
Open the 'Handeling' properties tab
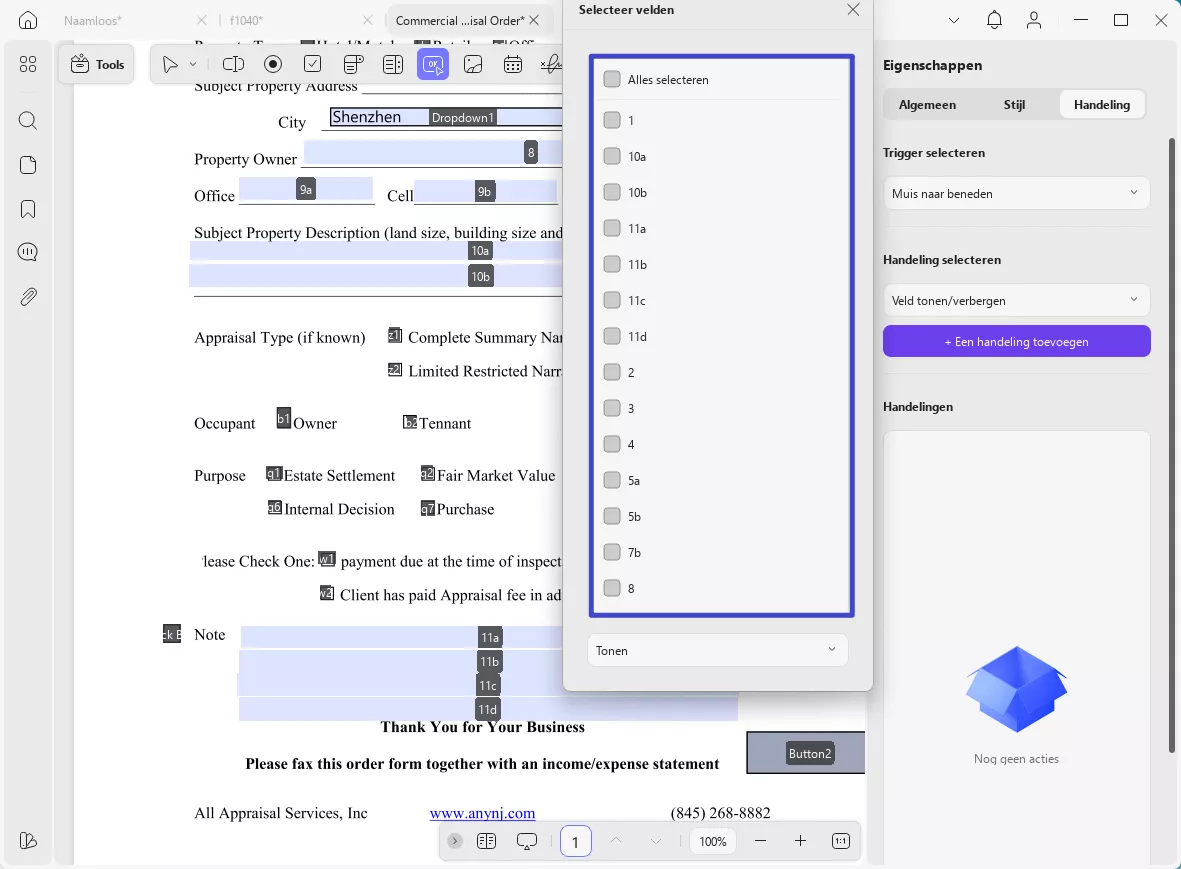tap(1102, 105)
